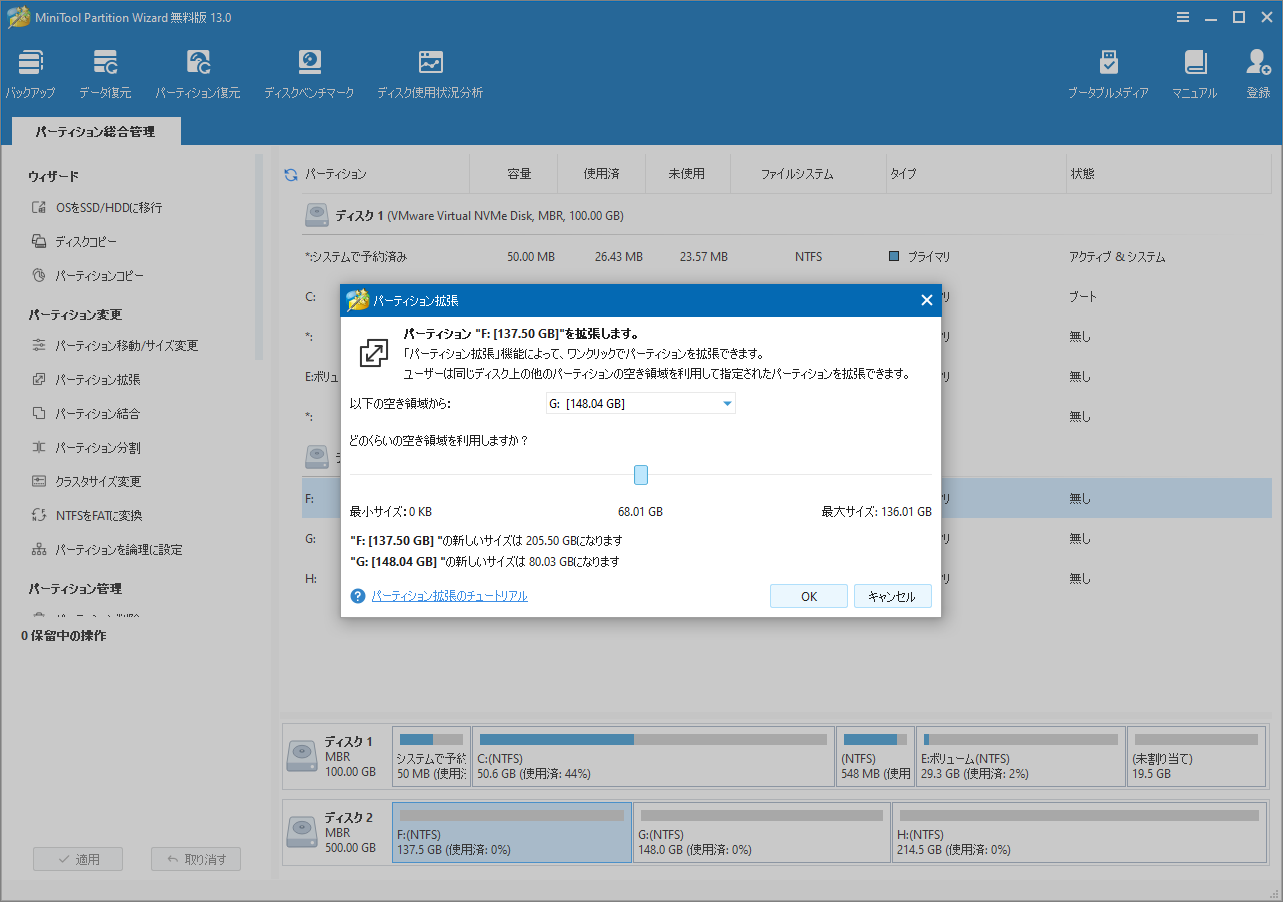1283x902 pixels.
Task: Refresh the partition list using refresh icon
Action: point(291,175)
